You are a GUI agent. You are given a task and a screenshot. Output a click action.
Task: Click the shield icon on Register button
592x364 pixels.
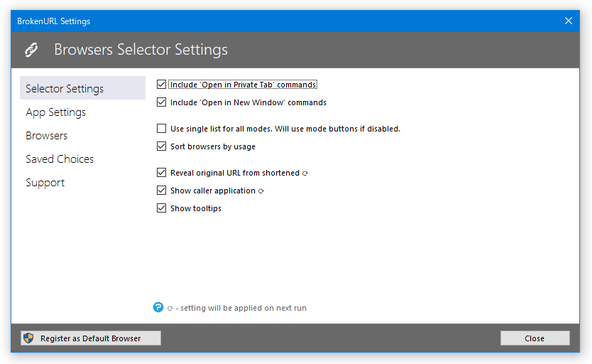pos(29,338)
